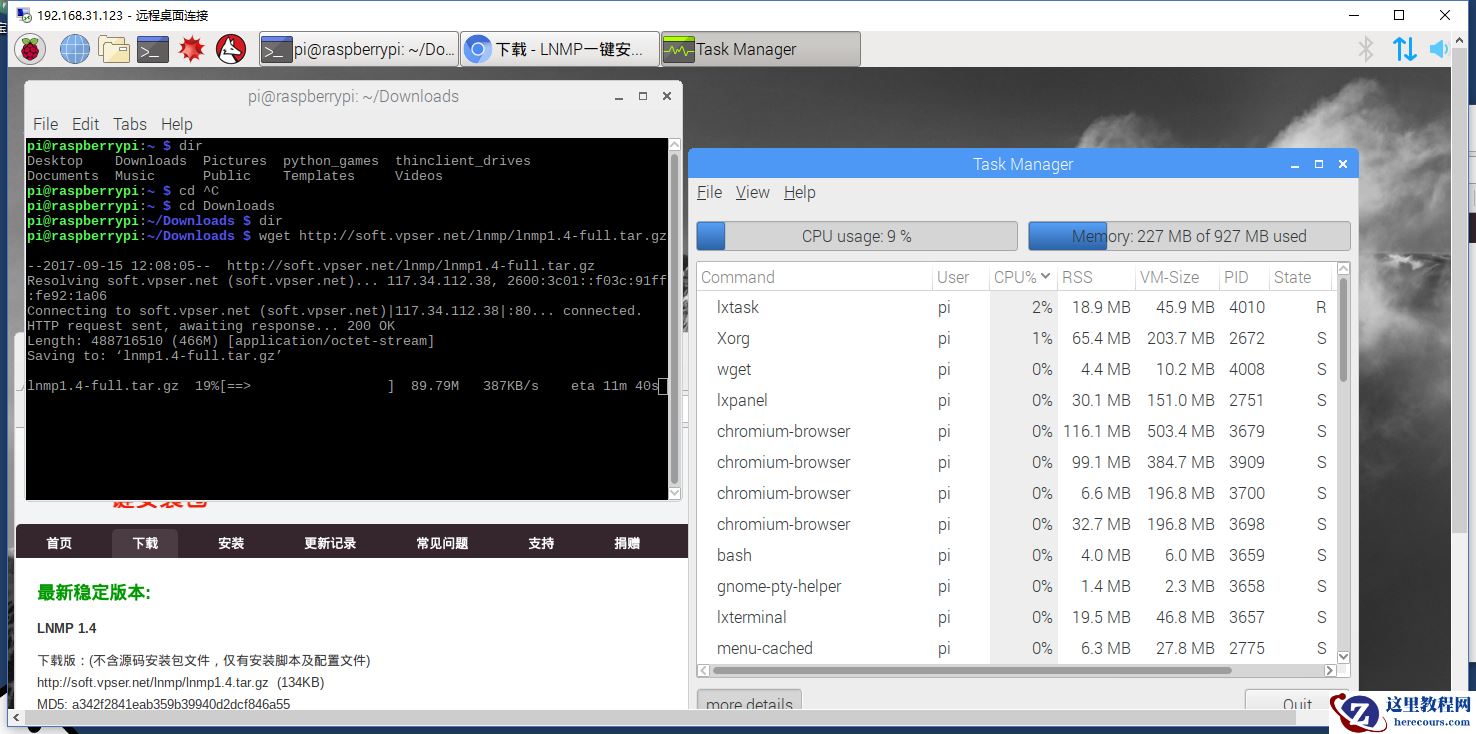Open Task Manager's Help menu
Viewport: 1476px width, 734px height.
coord(800,192)
